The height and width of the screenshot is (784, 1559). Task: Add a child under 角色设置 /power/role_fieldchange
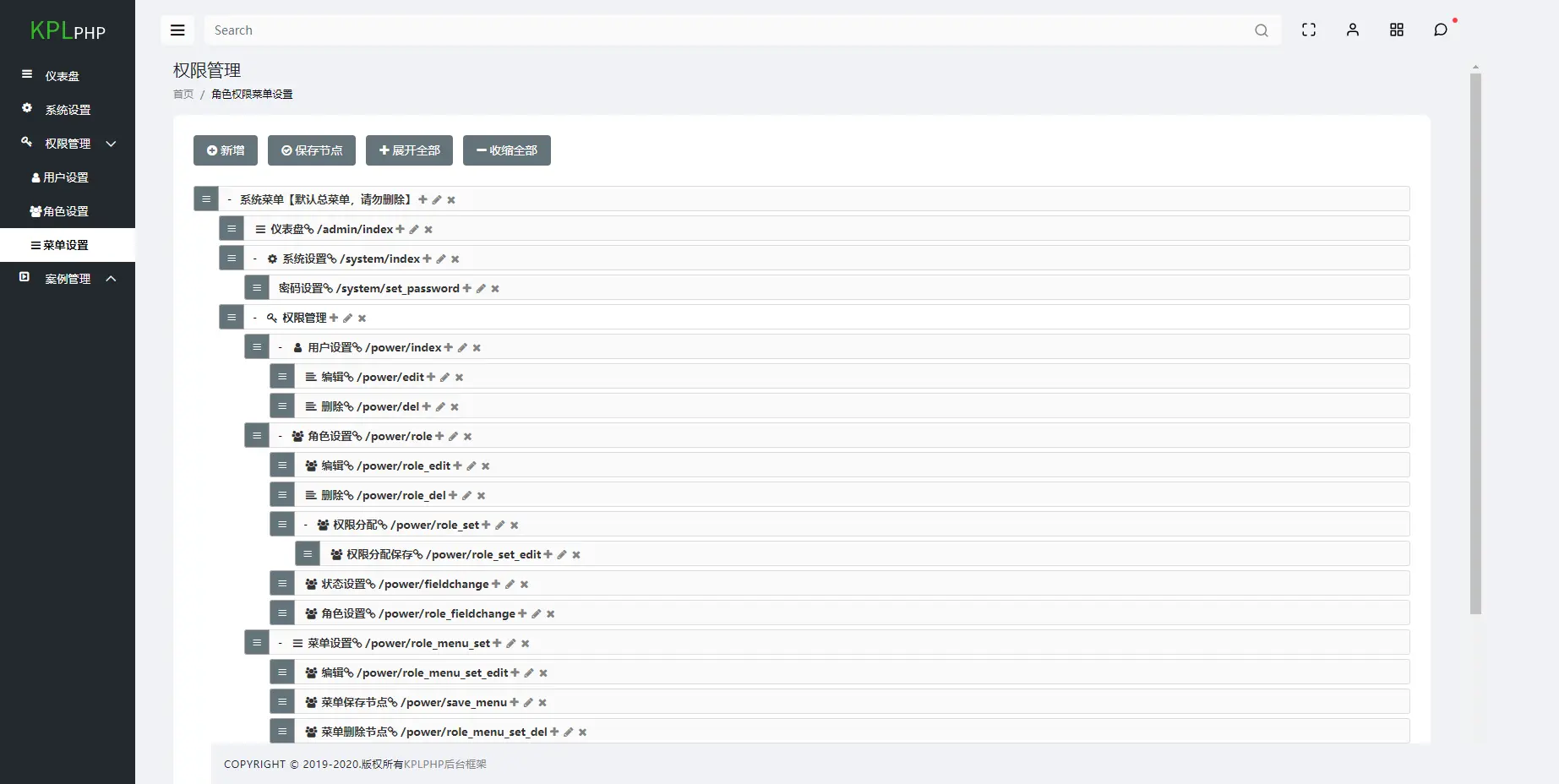522,613
